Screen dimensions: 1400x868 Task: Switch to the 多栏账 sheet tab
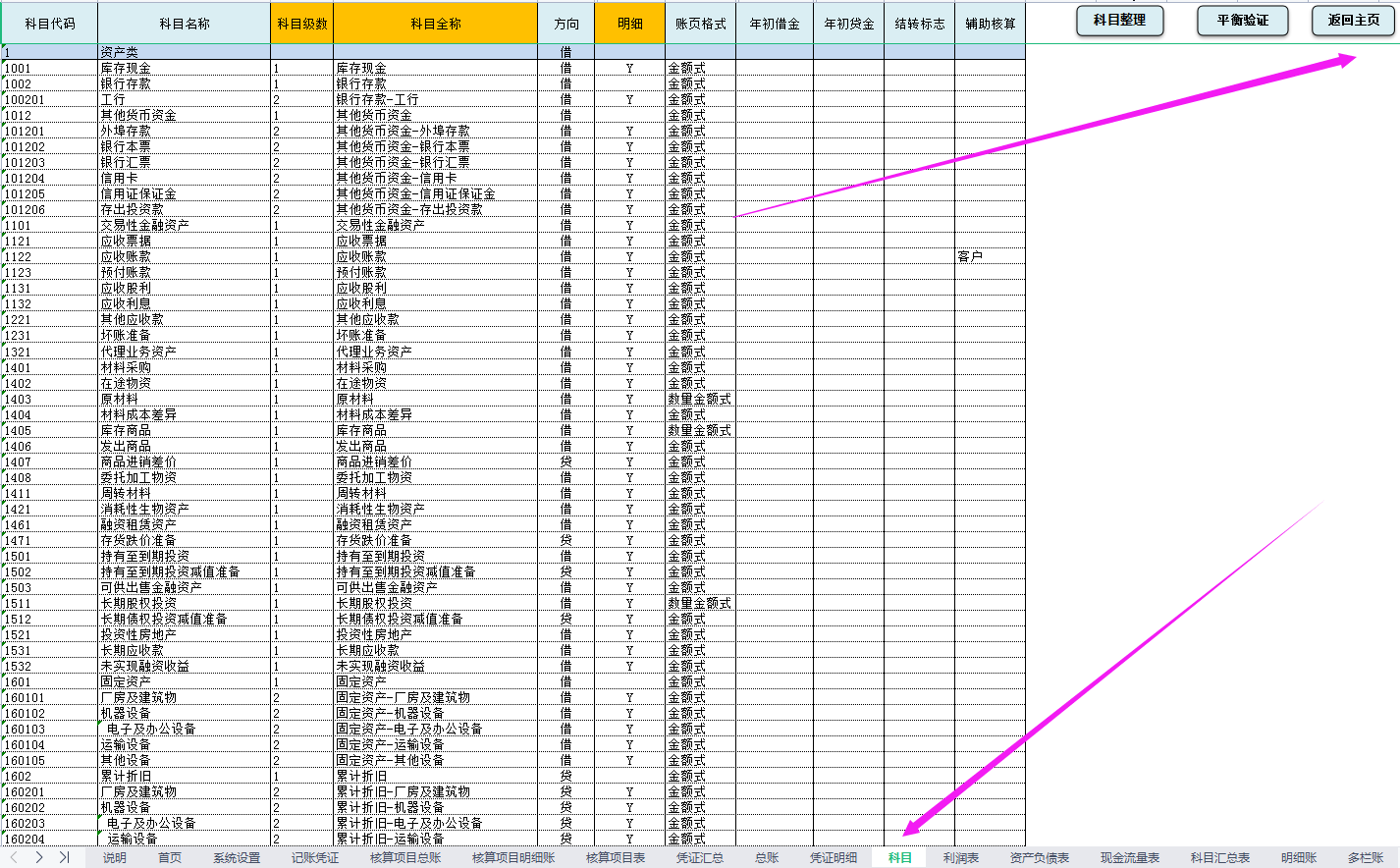click(1366, 858)
